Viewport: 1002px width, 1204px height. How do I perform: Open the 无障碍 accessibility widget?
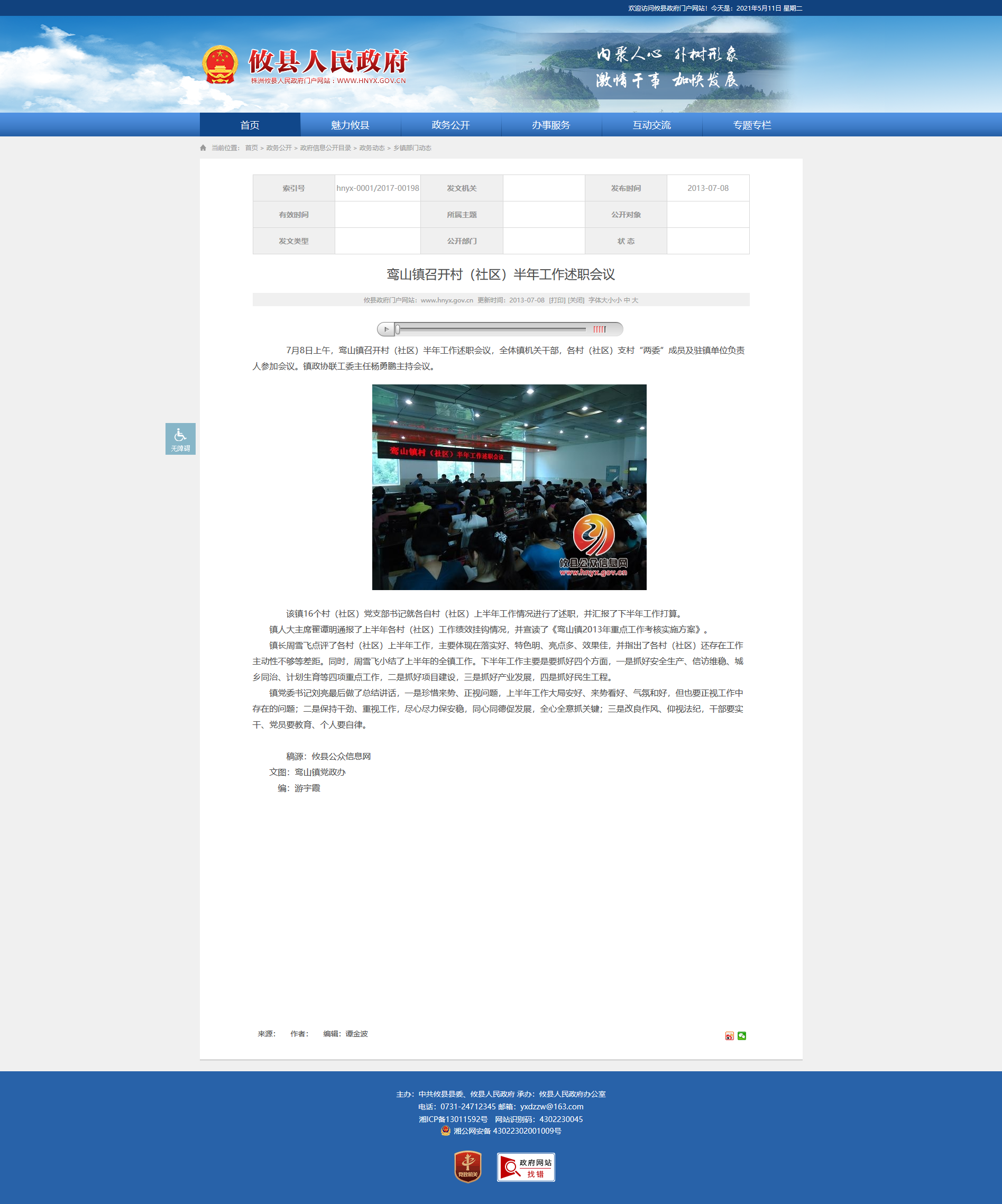pyautogui.click(x=180, y=438)
